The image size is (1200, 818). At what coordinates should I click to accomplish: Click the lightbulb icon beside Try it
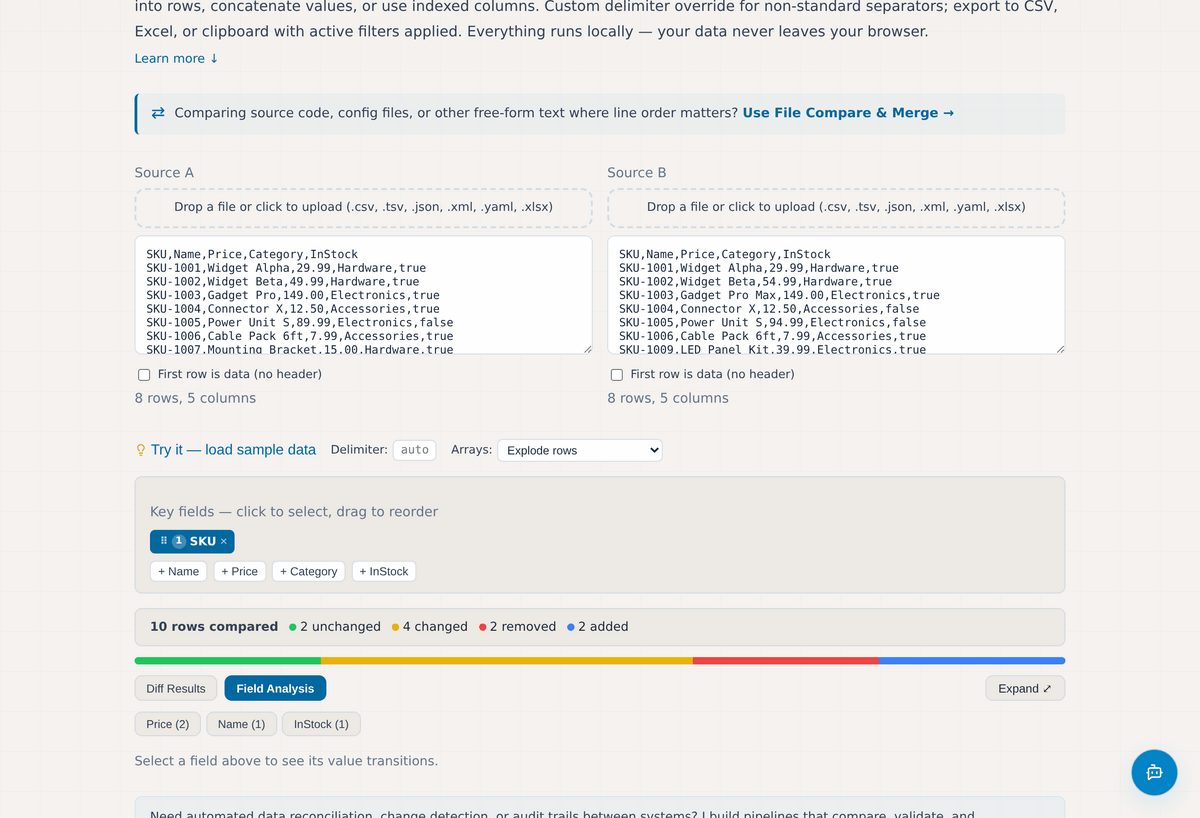pyautogui.click(x=141, y=450)
